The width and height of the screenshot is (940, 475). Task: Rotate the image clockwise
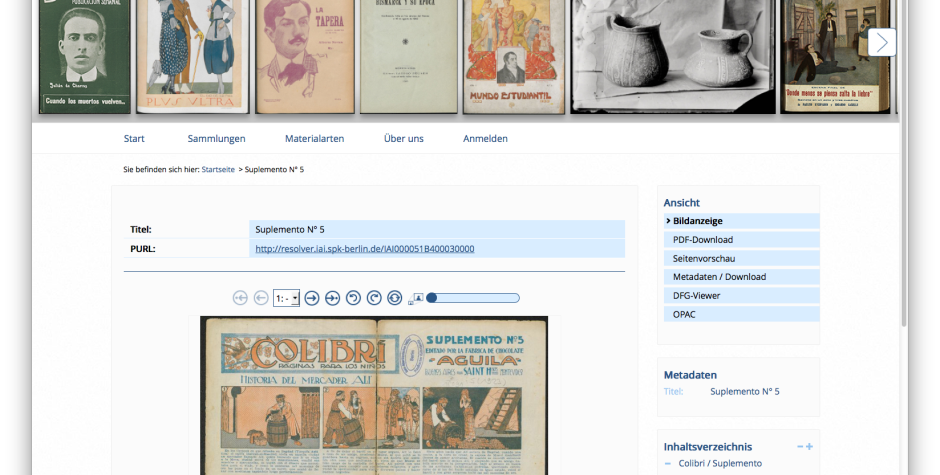pos(374,298)
